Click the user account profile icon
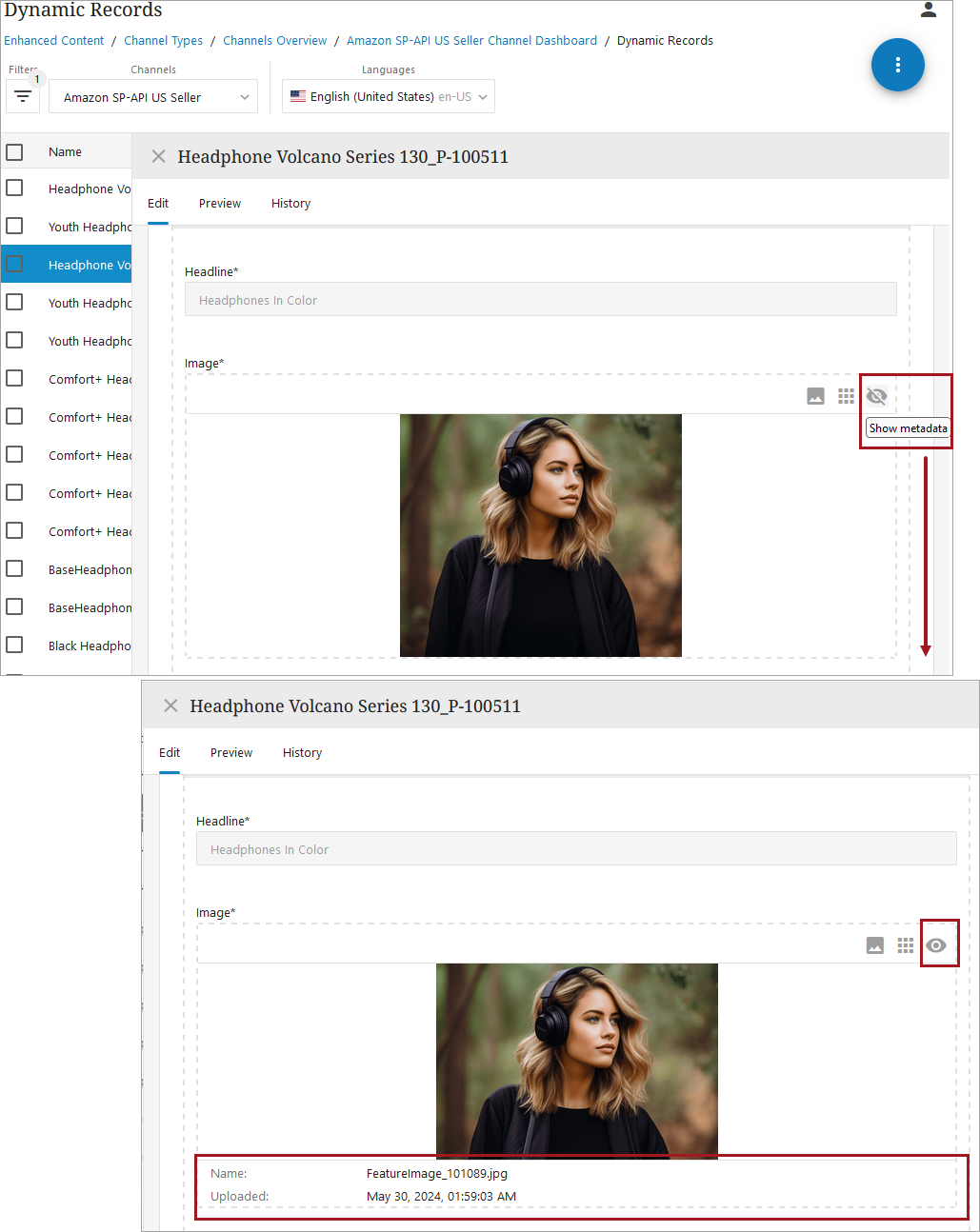 tap(929, 10)
